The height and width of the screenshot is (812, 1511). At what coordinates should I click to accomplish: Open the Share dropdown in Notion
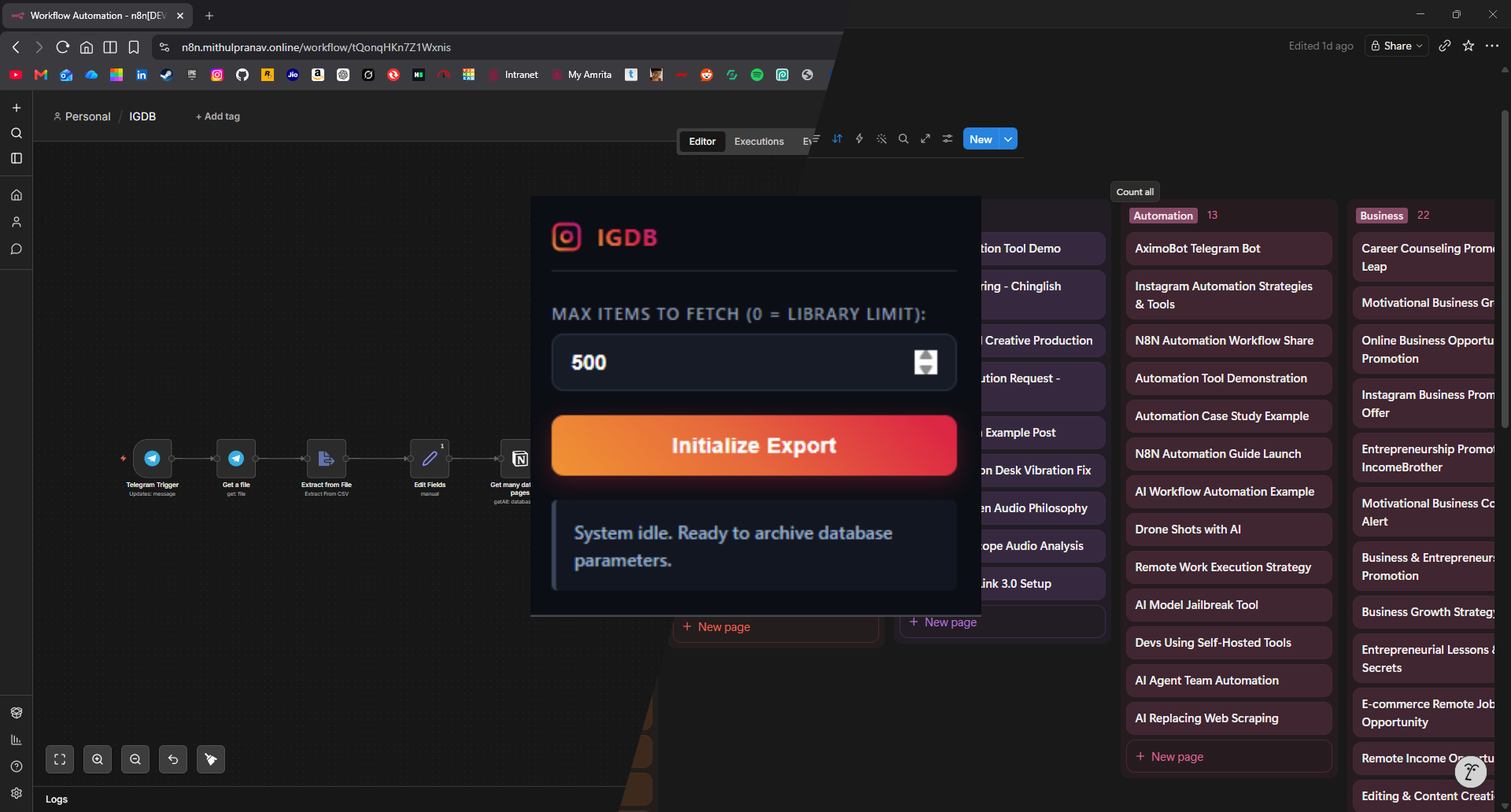click(1397, 46)
